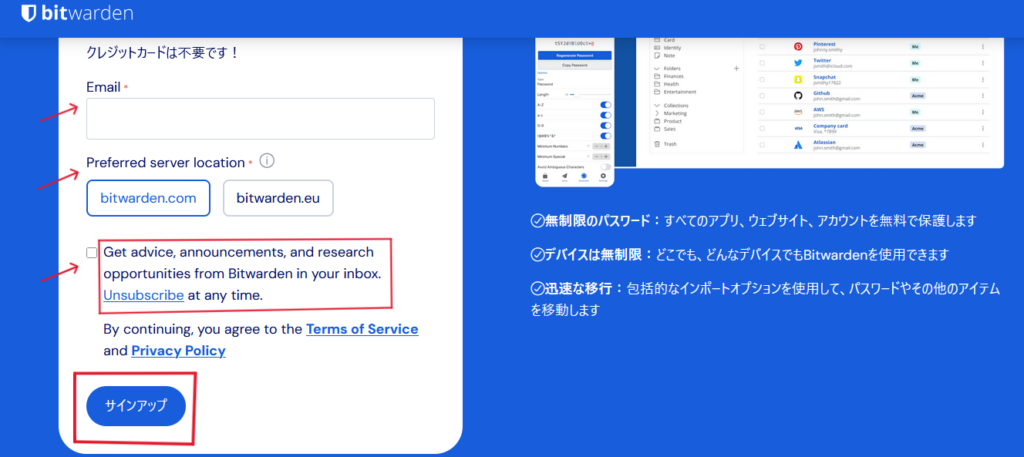Image resolution: width=1024 pixels, height=457 pixels.
Task: Click the Note type icon
Action: pos(657,55)
